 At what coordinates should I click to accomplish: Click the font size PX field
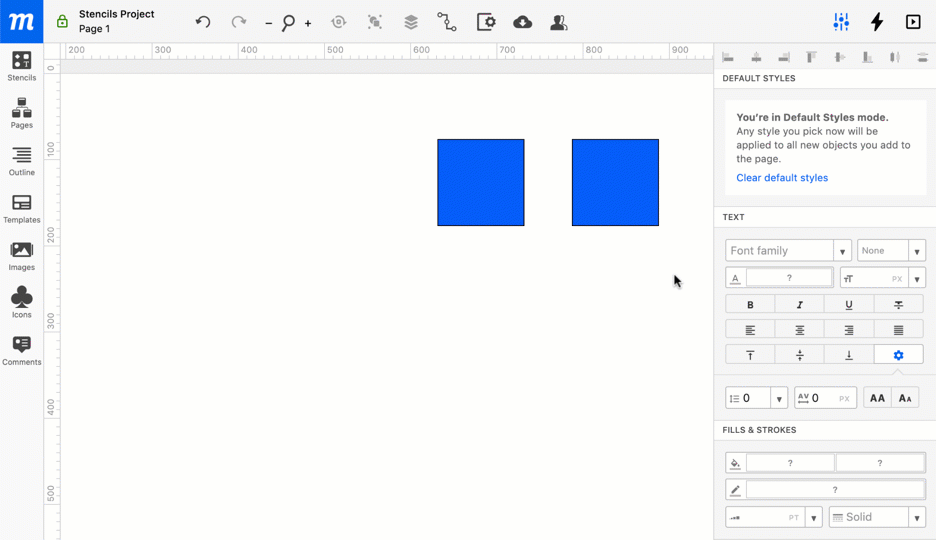tap(874, 278)
